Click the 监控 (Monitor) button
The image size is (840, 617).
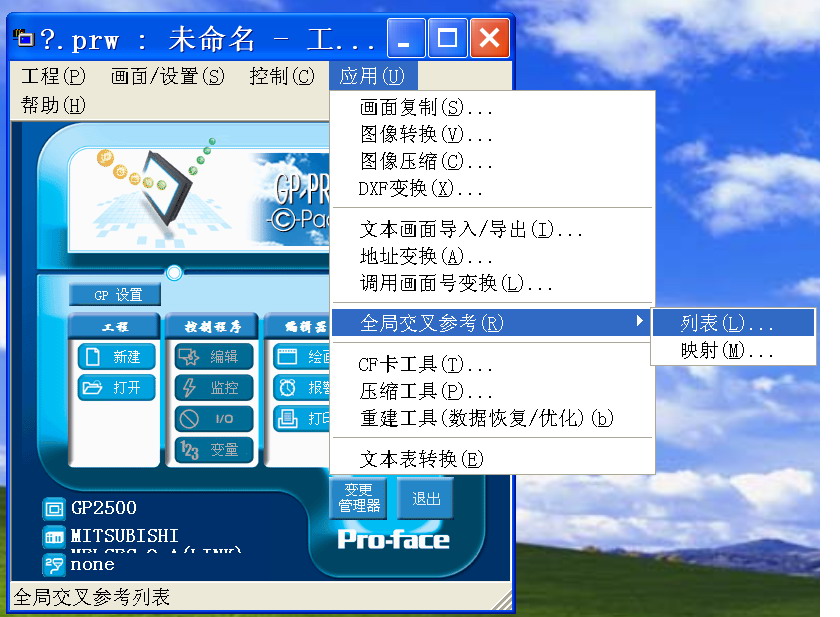tap(213, 388)
